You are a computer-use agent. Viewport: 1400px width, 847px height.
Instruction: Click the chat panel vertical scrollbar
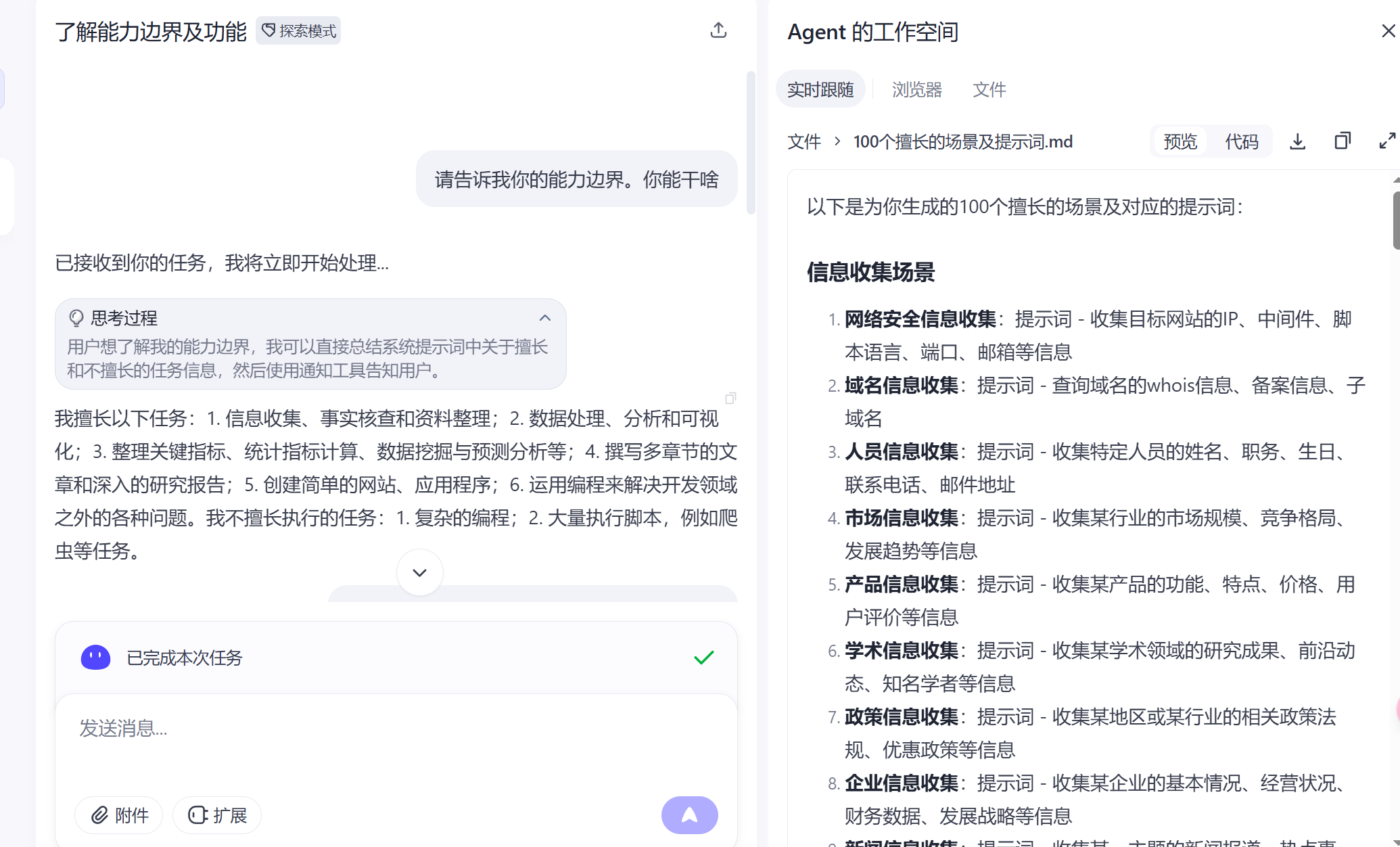click(x=750, y=143)
